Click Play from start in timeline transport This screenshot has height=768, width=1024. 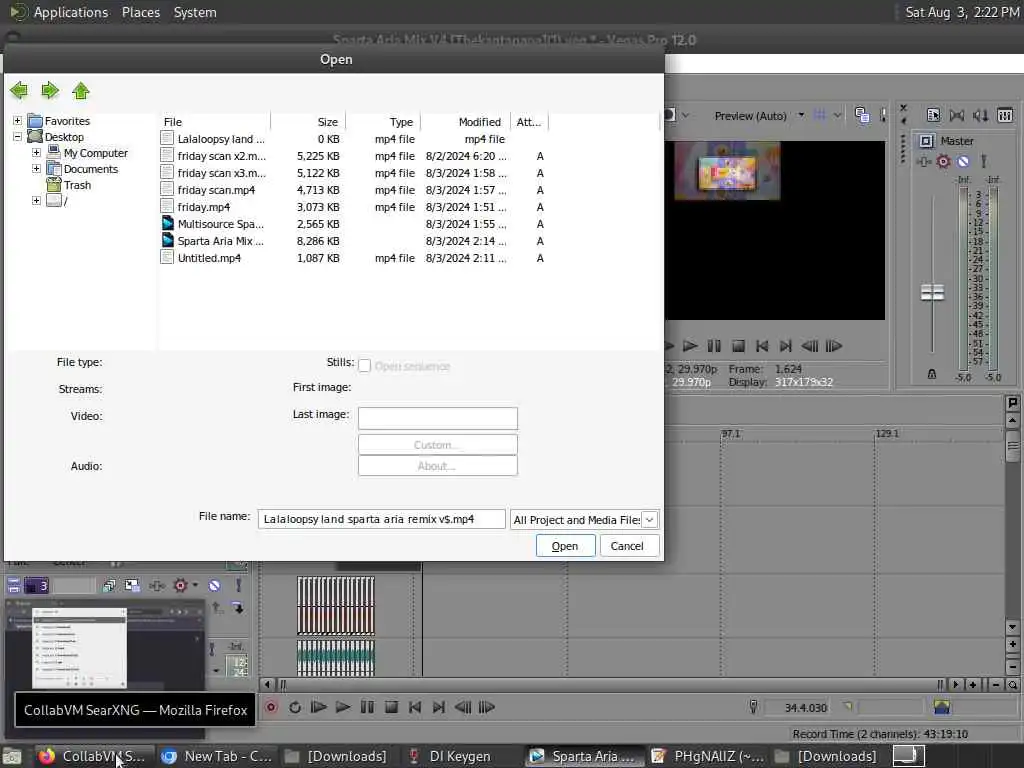point(319,707)
